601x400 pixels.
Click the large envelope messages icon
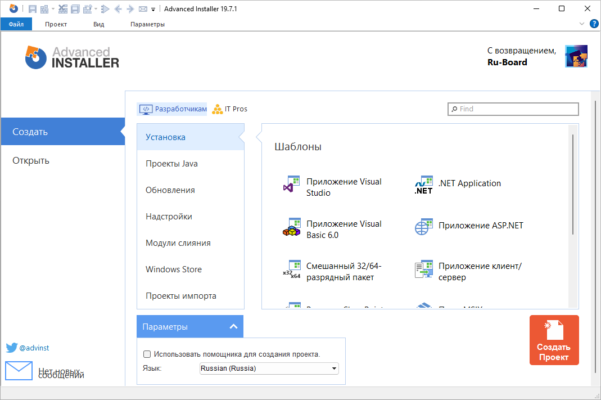click(x=19, y=370)
